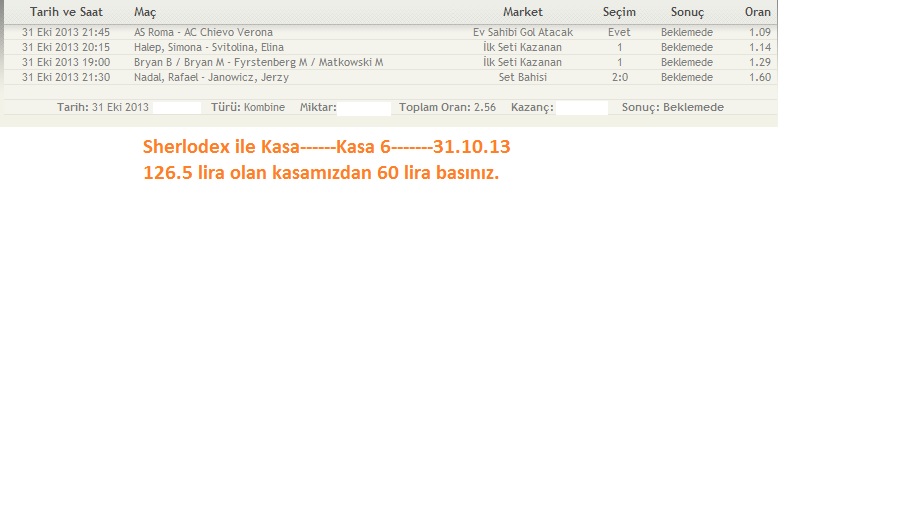
Task: Click the 'Maç' column header
Action: tap(145, 12)
